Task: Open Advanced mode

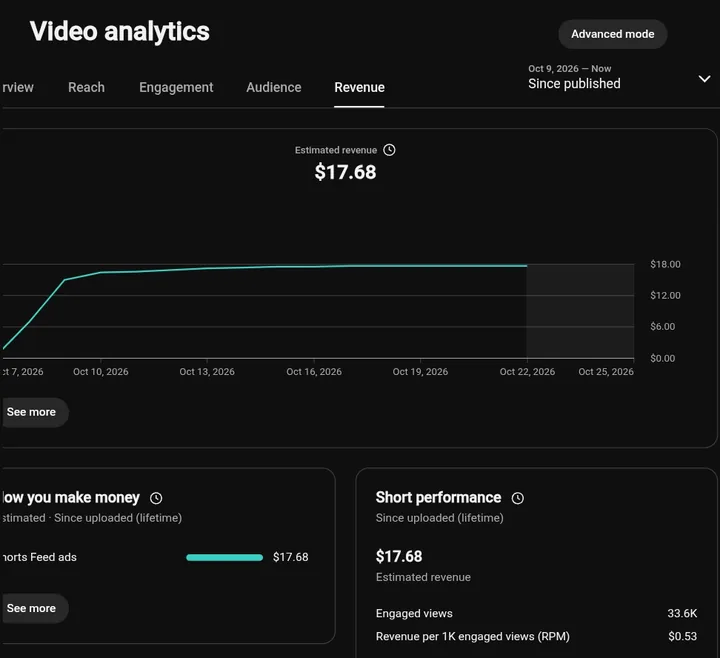Action: tap(613, 34)
